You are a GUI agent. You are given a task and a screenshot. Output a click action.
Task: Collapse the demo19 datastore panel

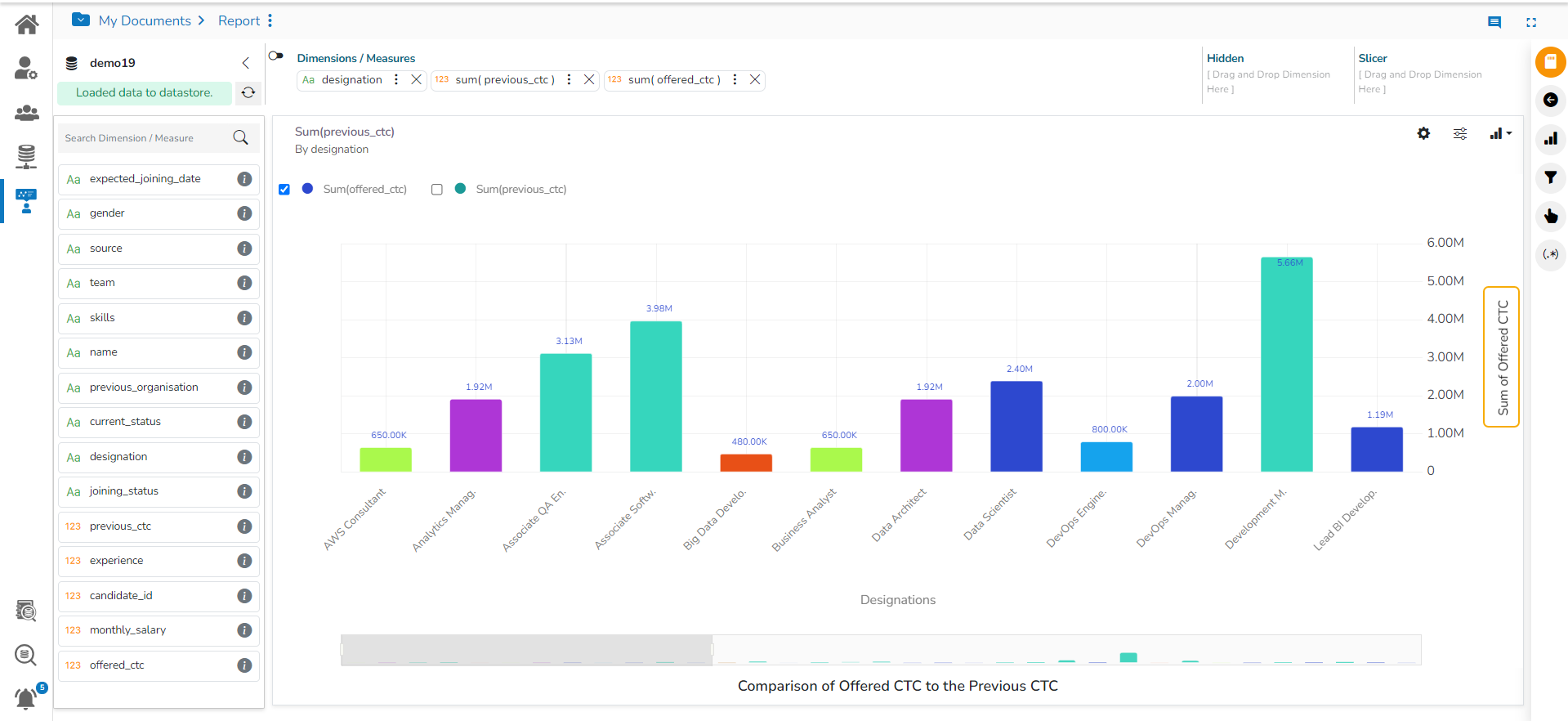[x=245, y=63]
